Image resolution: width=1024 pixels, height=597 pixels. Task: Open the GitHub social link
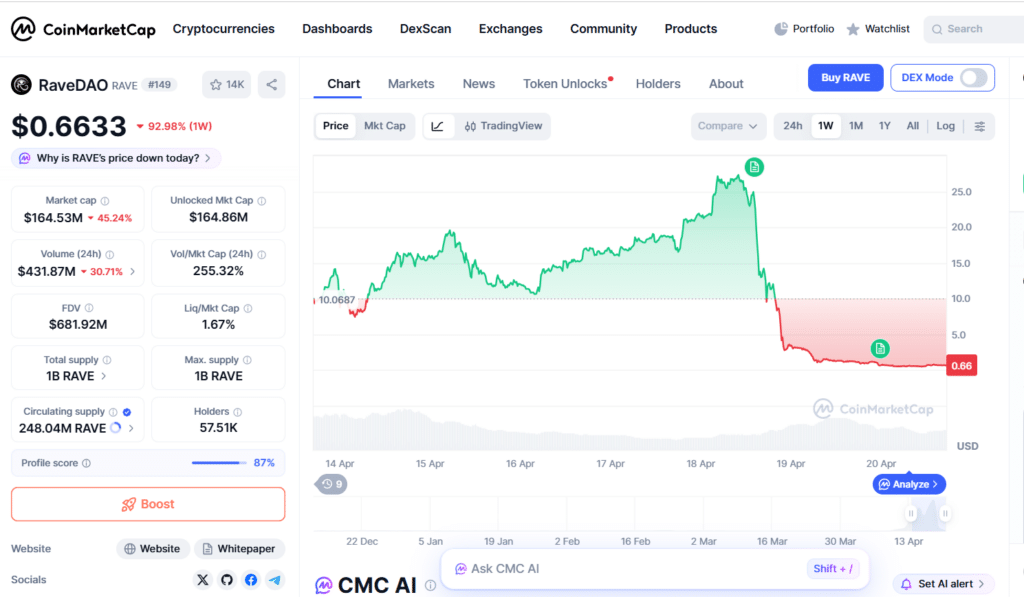(227, 580)
